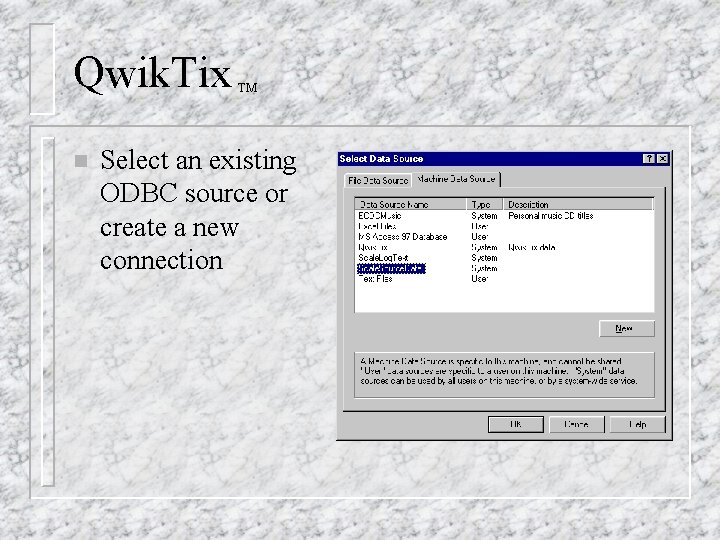
Task: Select the ScaleLogText data source
Action: click(504, 258)
